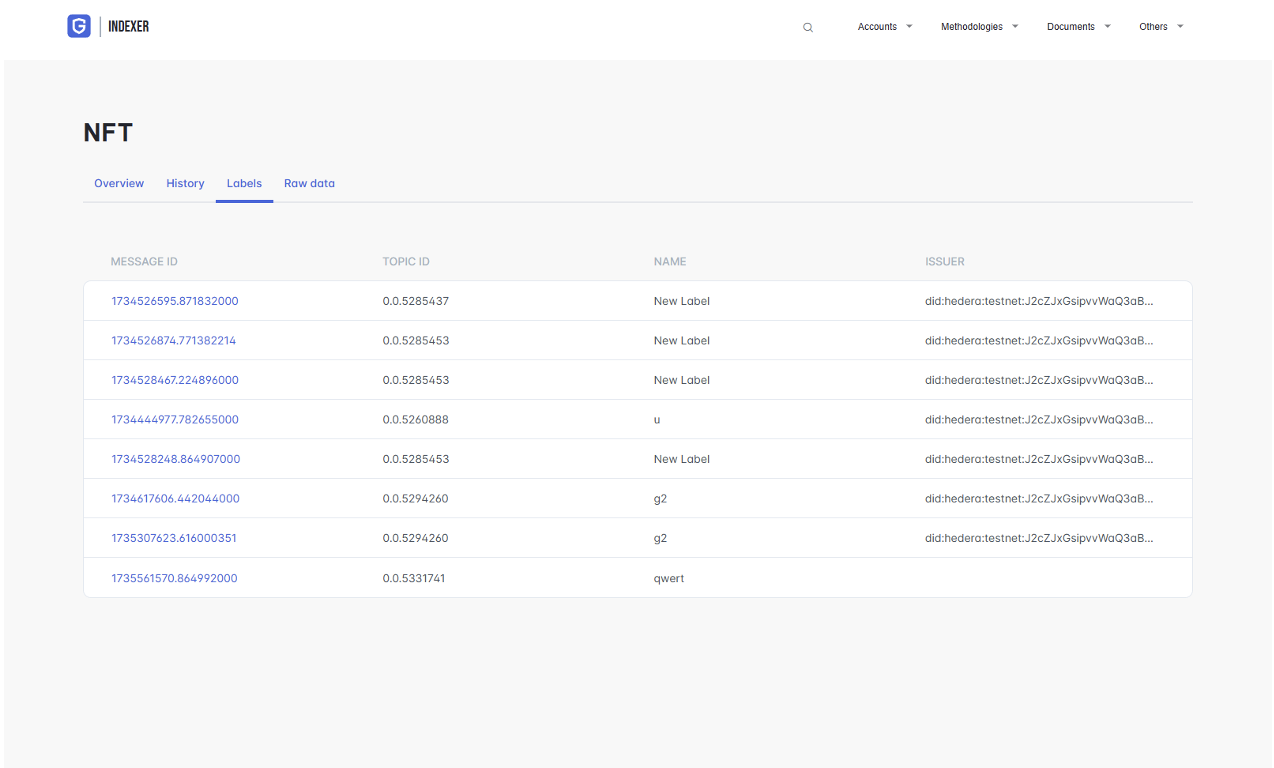Screen dimensions: 1274x768
Task: Expand the Methodologies dropdown menu
Action: click(x=979, y=27)
